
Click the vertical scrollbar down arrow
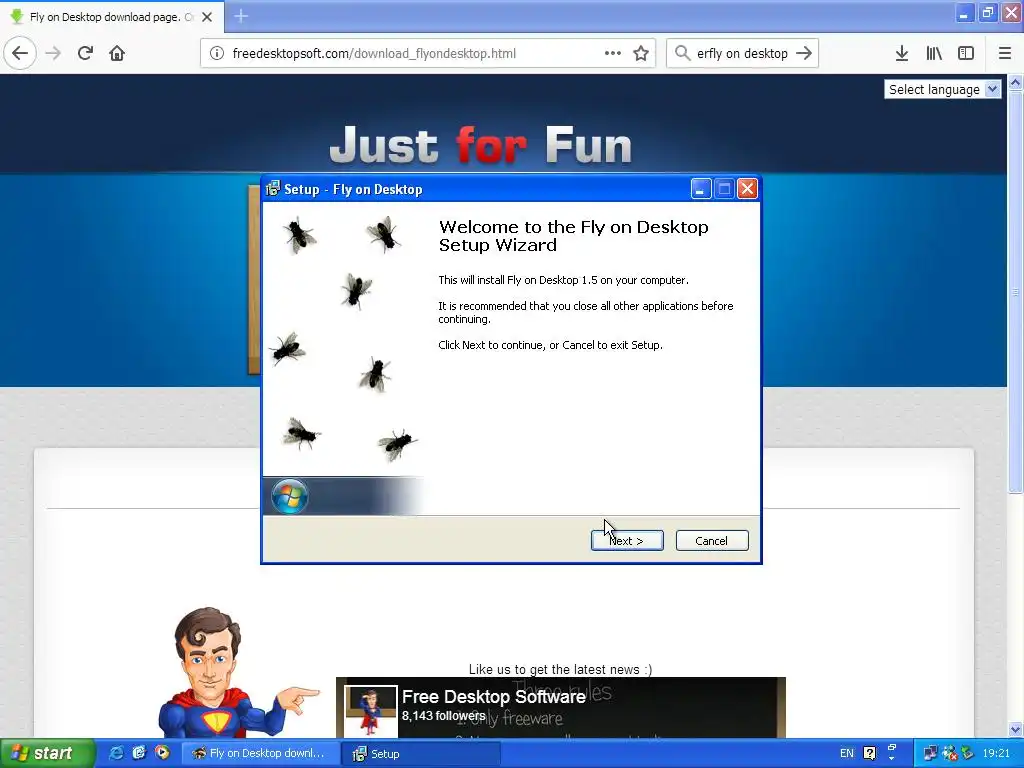(x=1016, y=729)
